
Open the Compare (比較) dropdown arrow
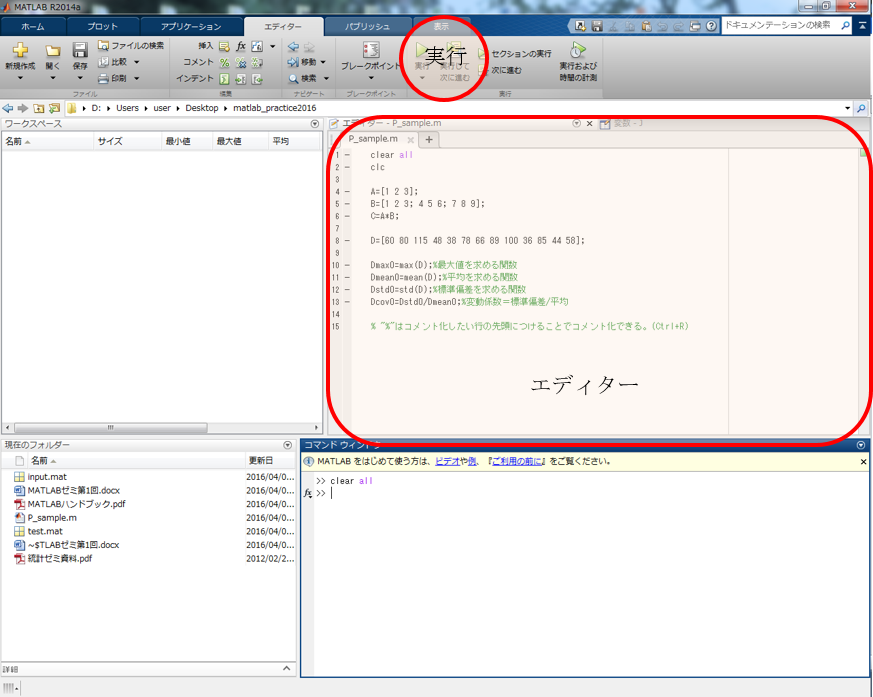coord(137,62)
